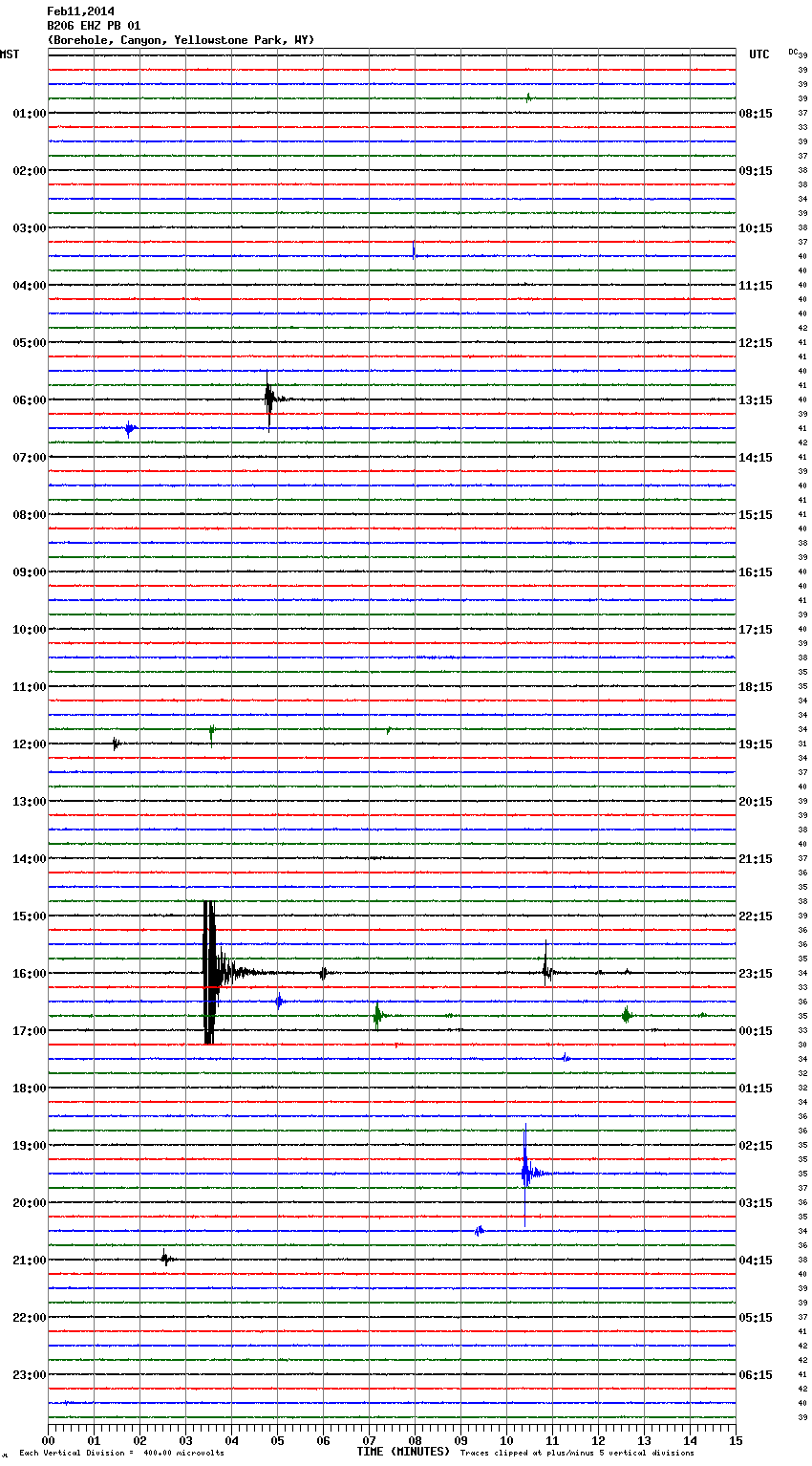Click the 15:15 UTC time label
Viewport: 812px width, 1466px height.
click(x=756, y=515)
